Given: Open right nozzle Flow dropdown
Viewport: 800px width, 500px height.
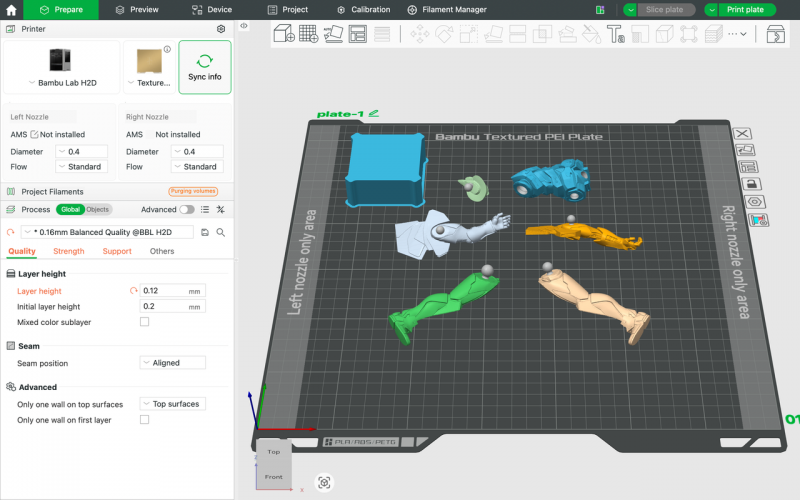Looking at the screenshot, I should (197, 166).
